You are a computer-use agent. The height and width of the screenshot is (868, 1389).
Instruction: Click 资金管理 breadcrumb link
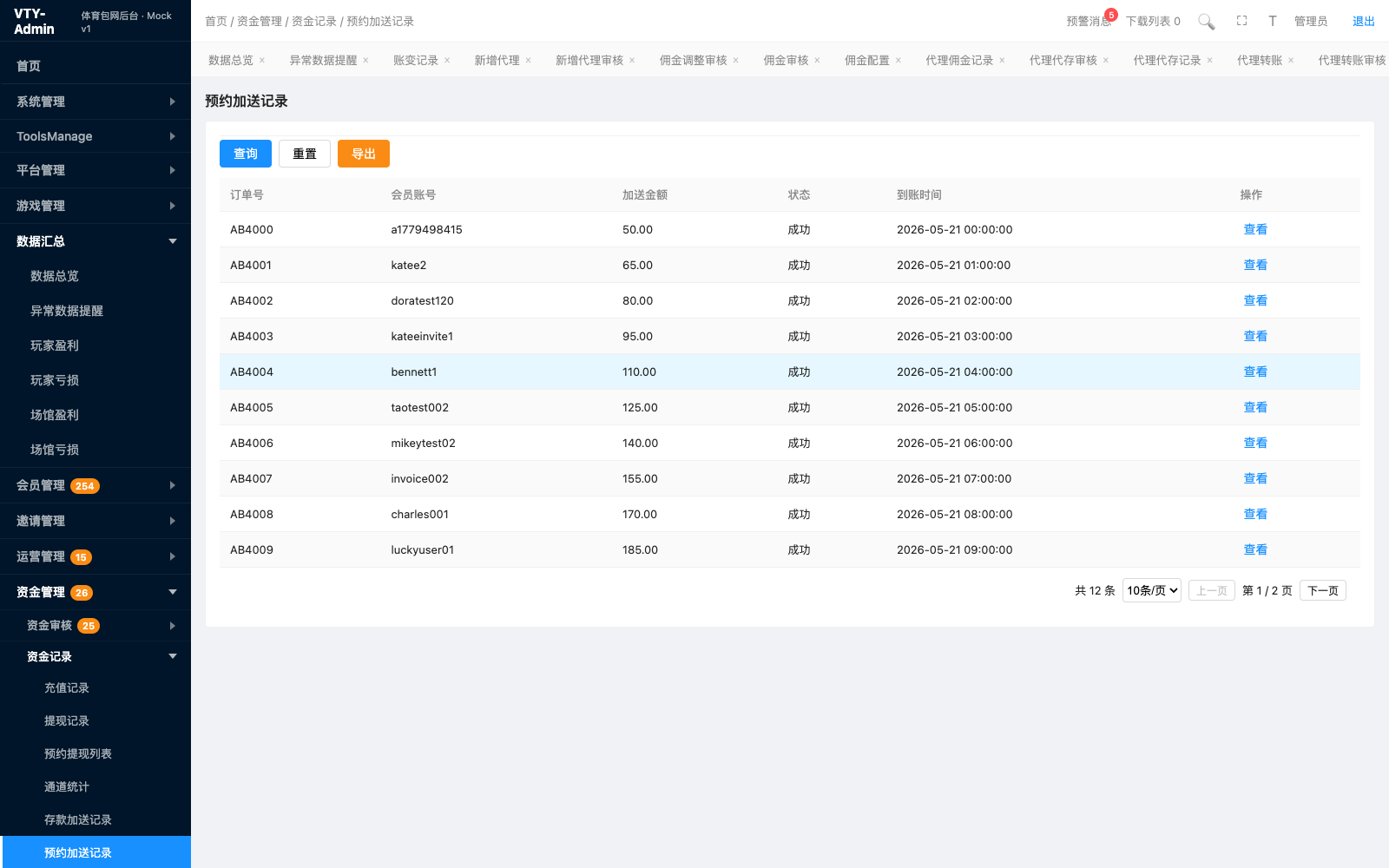(260, 21)
